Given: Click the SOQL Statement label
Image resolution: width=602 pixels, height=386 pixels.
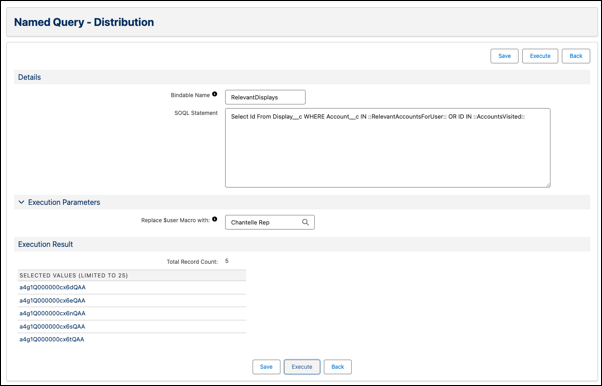Looking at the screenshot, I should [x=196, y=113].
